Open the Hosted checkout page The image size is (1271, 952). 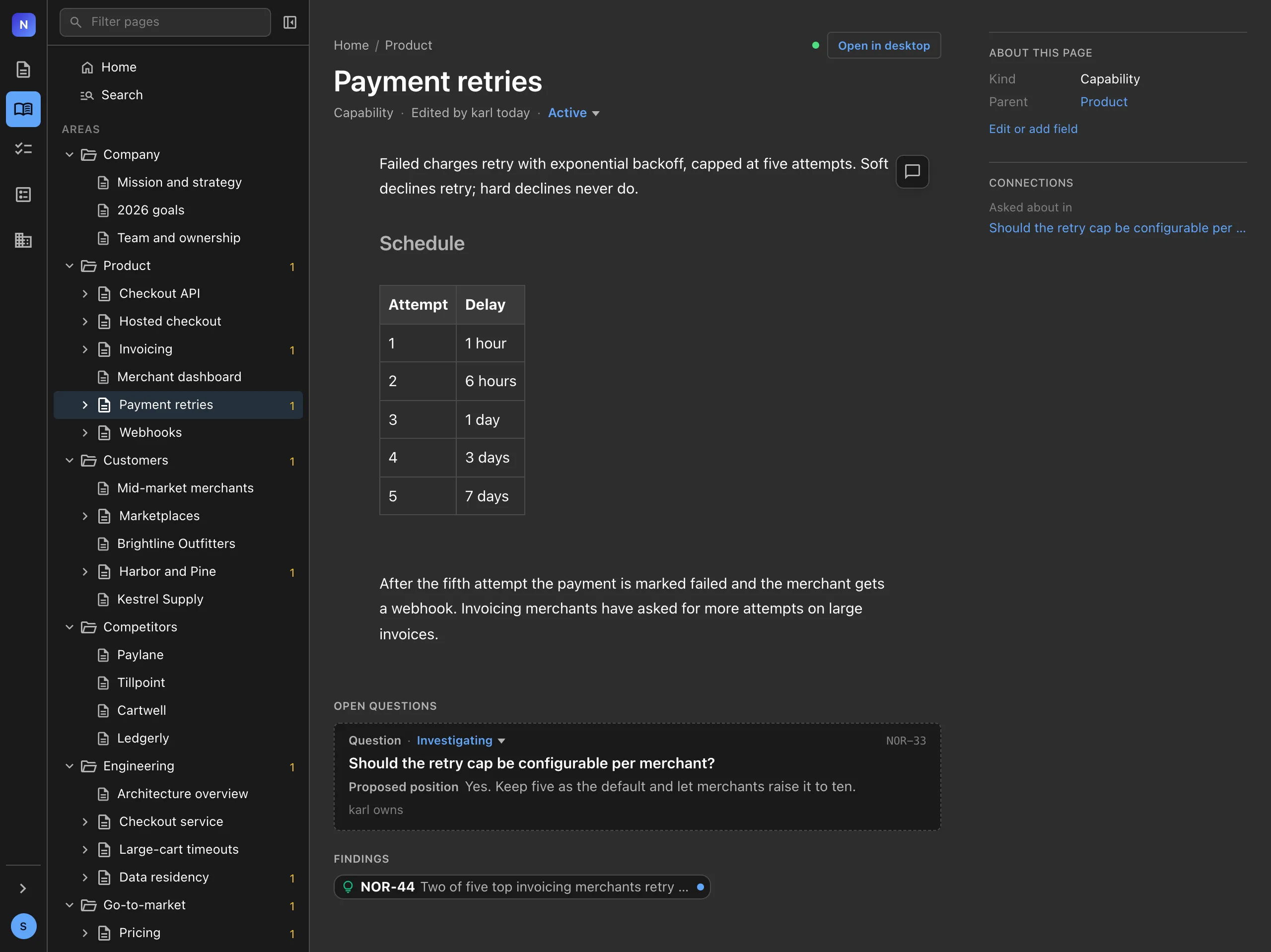(178, 321)
